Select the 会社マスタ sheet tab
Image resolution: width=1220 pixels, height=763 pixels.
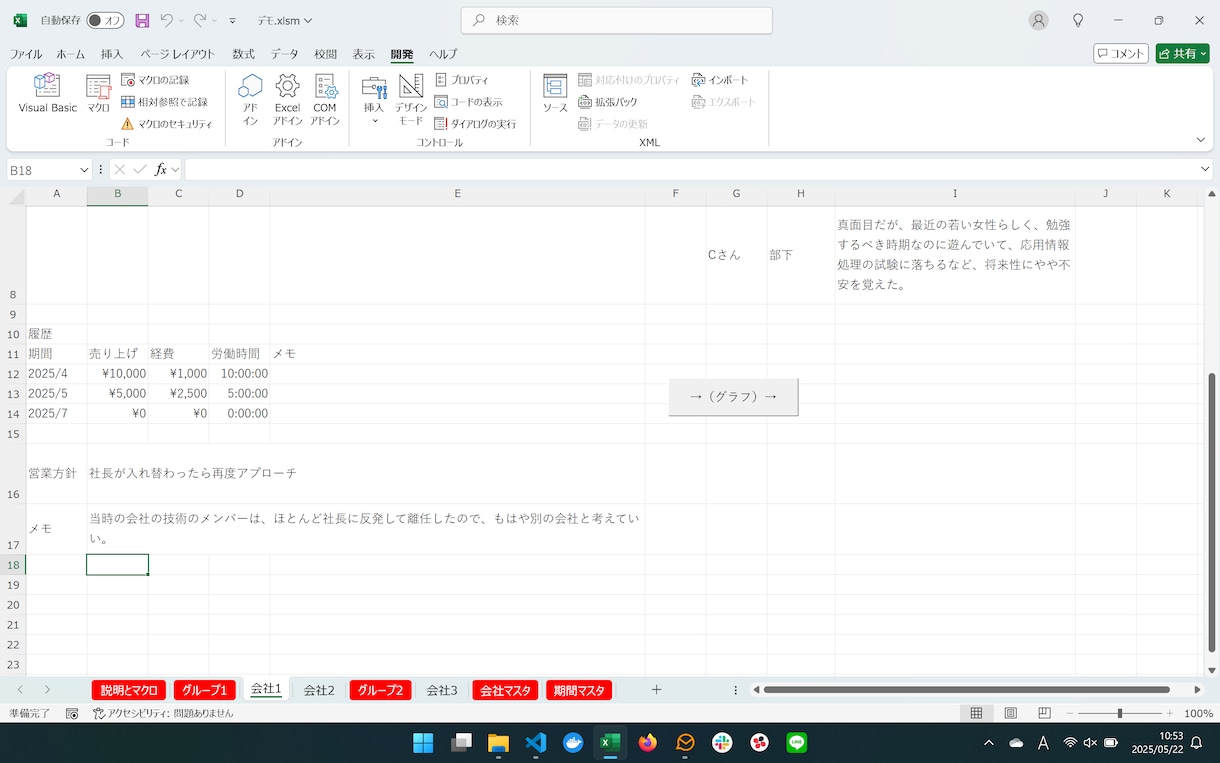tap(505, 690)
